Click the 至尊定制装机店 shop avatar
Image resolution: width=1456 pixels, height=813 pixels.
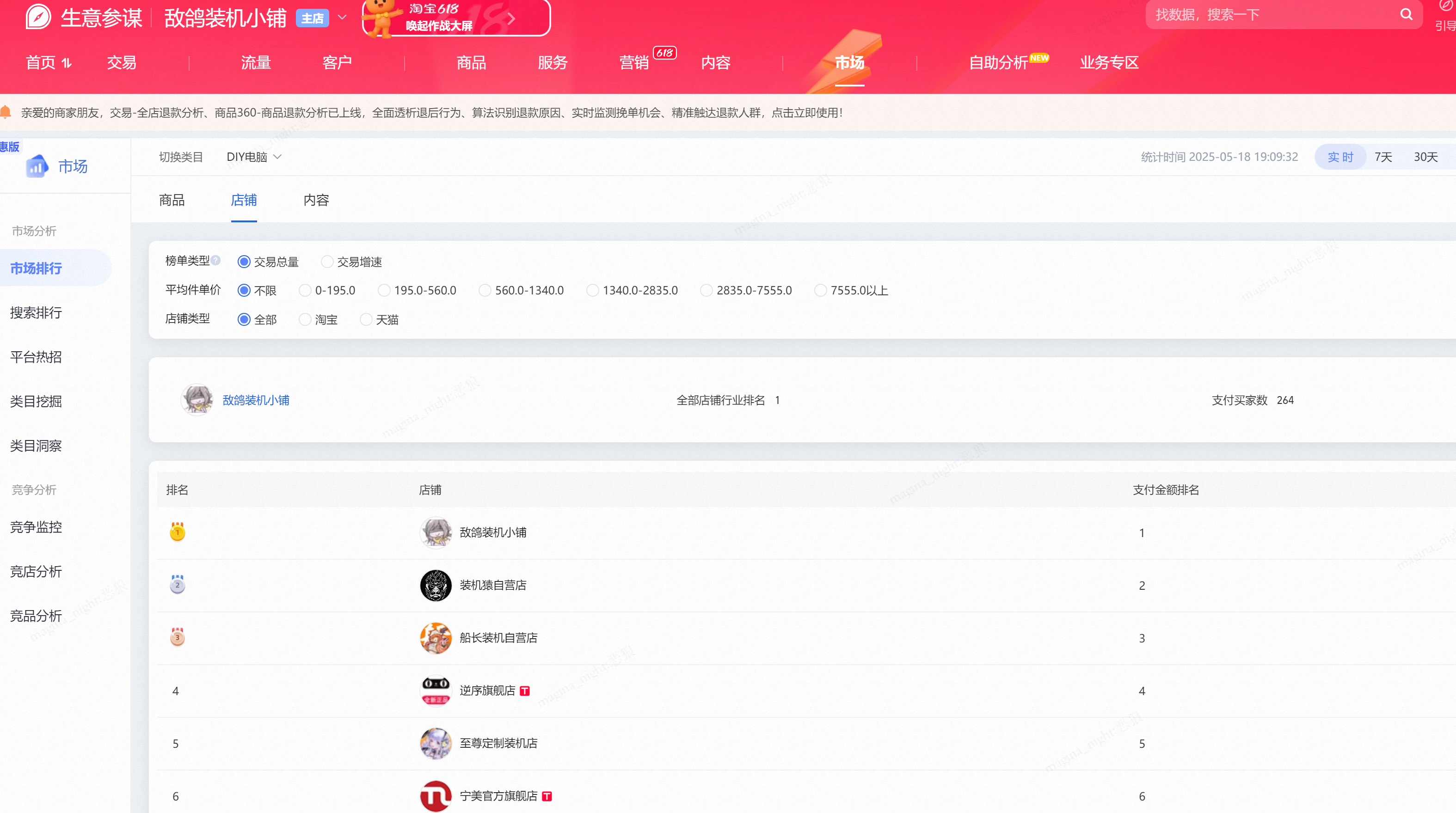tap(436, 743)
